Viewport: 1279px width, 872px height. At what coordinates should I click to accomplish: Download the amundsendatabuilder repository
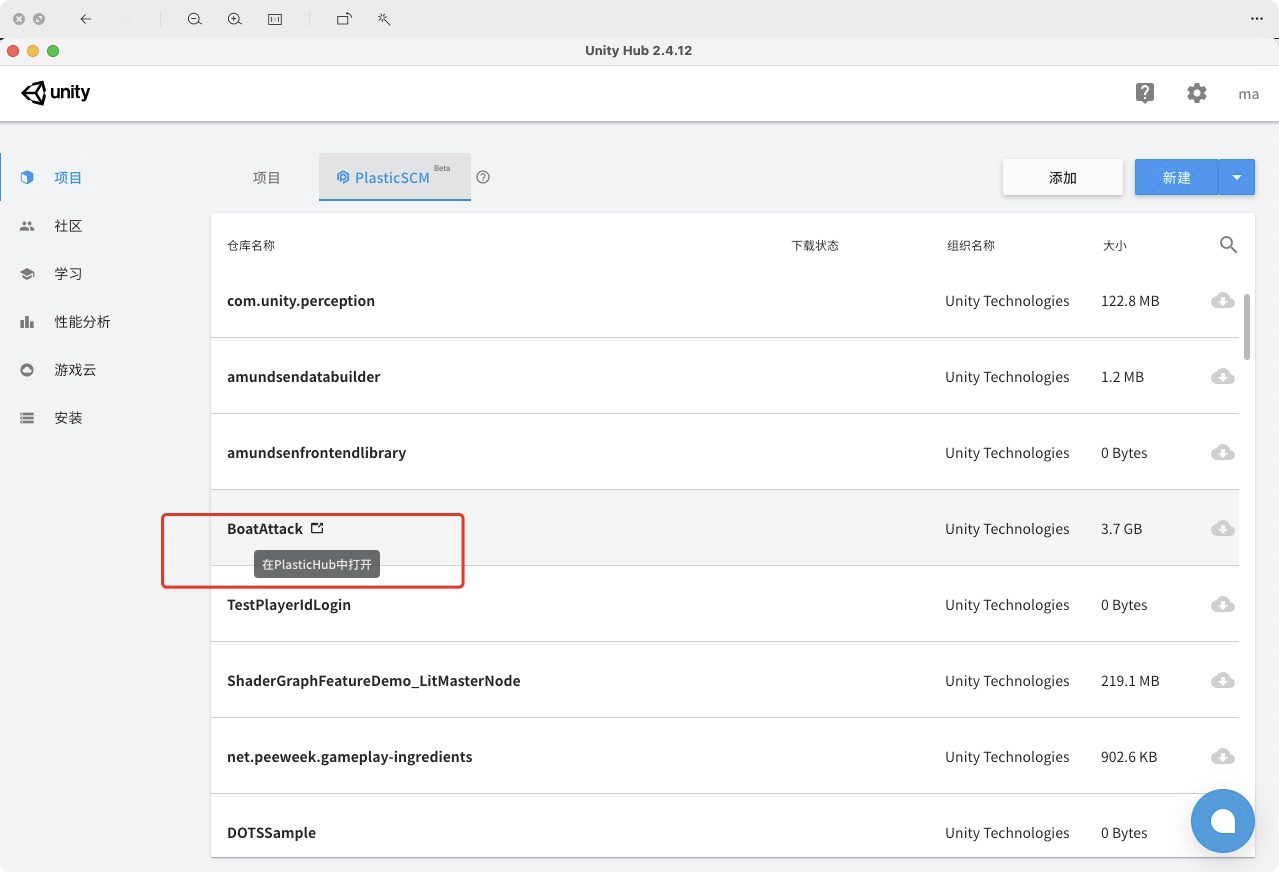[1223, 377]
